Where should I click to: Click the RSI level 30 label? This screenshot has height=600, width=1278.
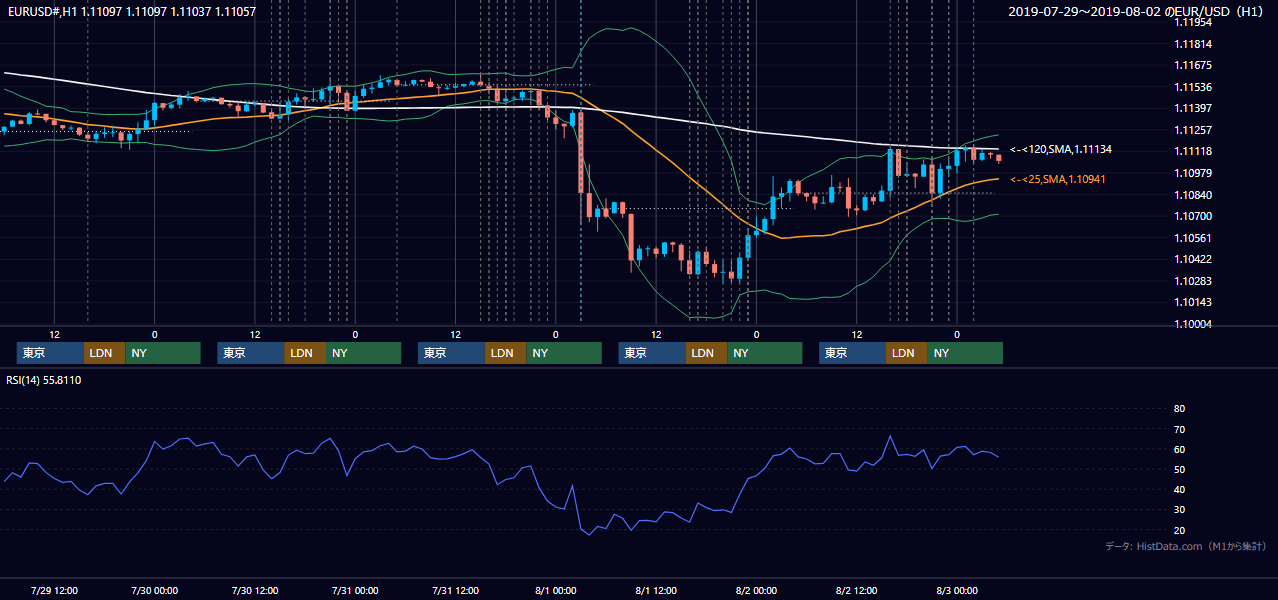tap(1179, 510)
